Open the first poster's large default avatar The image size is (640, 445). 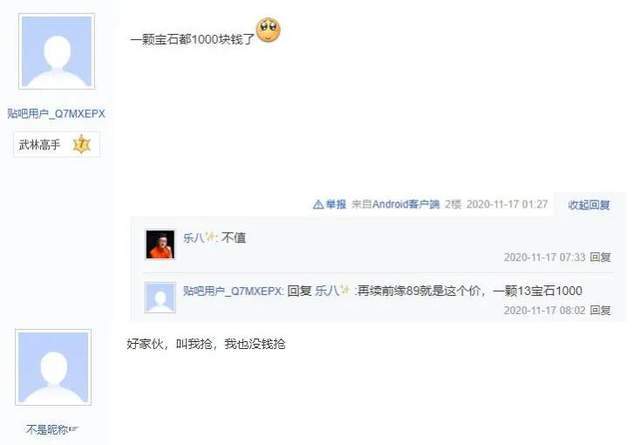point(57,51)
